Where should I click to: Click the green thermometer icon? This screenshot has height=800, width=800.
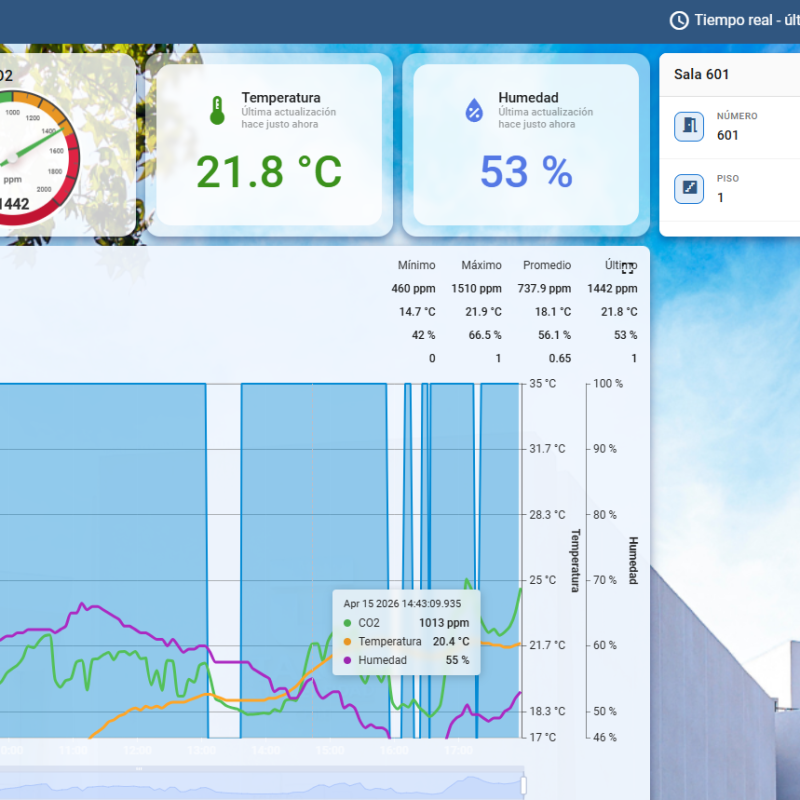pyautogui.click(x=217, y=110)
